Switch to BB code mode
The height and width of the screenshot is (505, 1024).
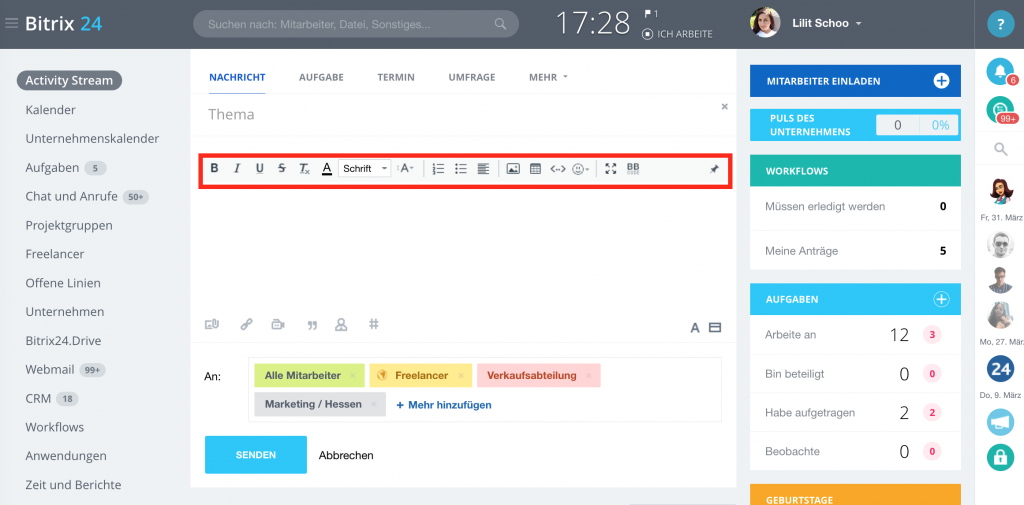(x=633, y=169)
